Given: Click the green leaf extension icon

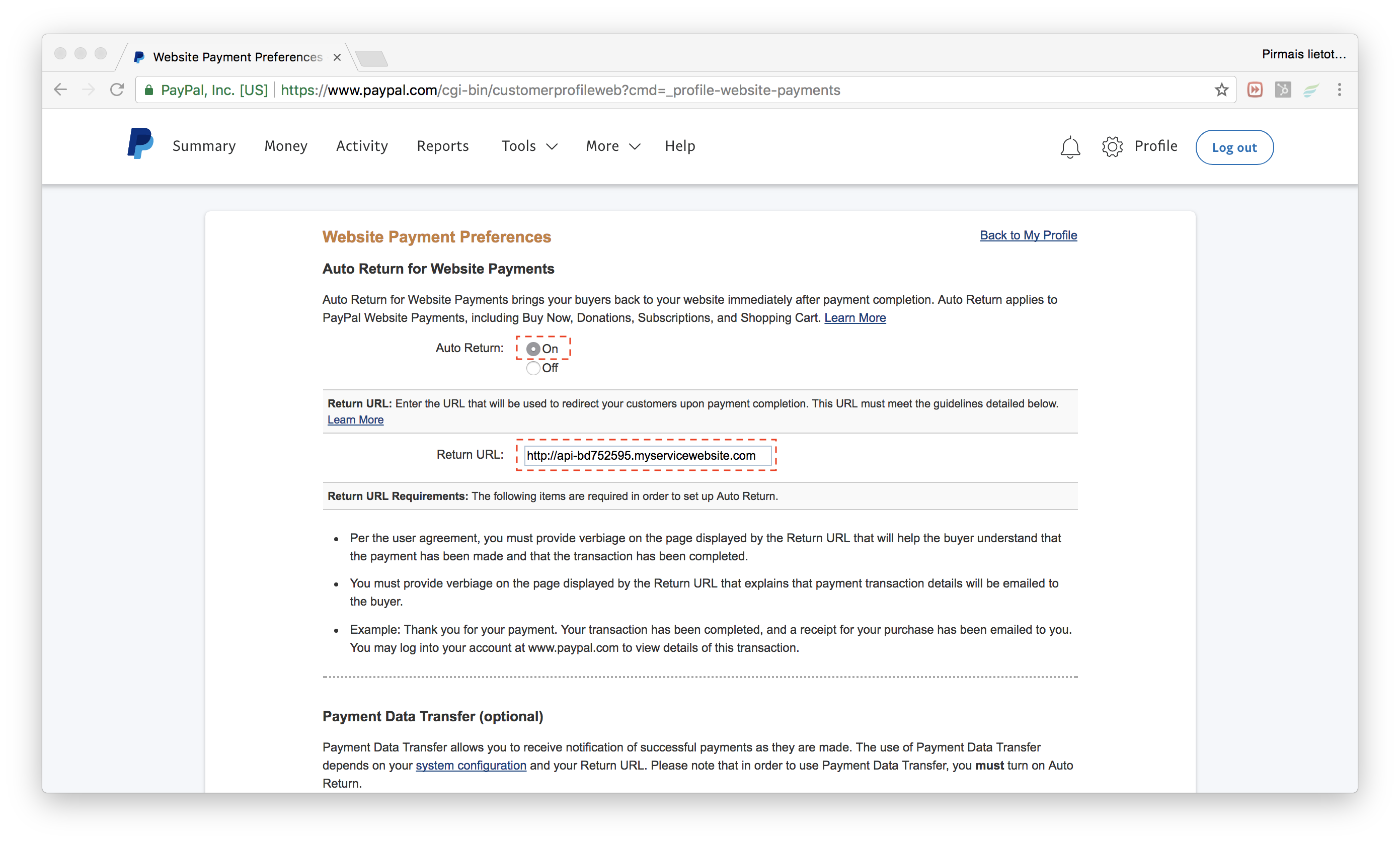Looking at the screenshot, I should tap(1311, 90).
